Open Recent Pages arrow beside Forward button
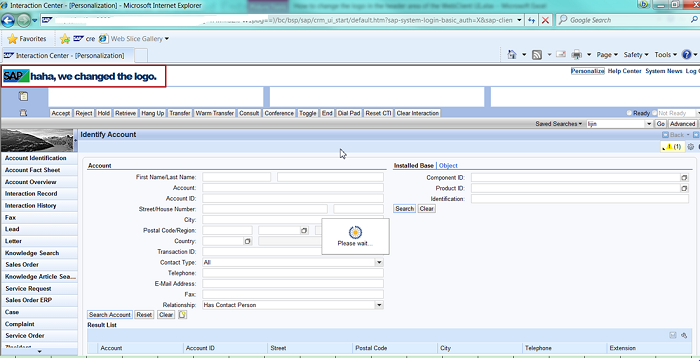This screenshot has height=361, width=700. click(34, 21)
